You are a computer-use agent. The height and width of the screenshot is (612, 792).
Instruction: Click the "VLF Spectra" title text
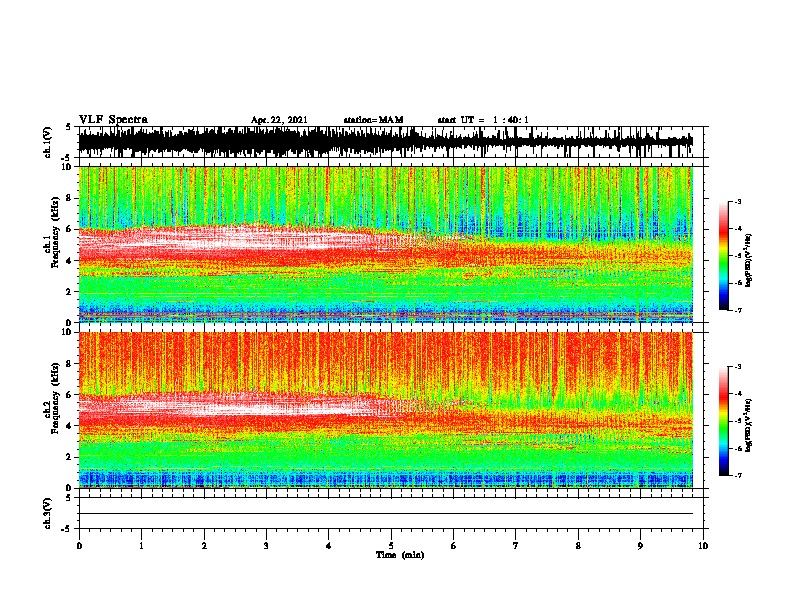113,120
